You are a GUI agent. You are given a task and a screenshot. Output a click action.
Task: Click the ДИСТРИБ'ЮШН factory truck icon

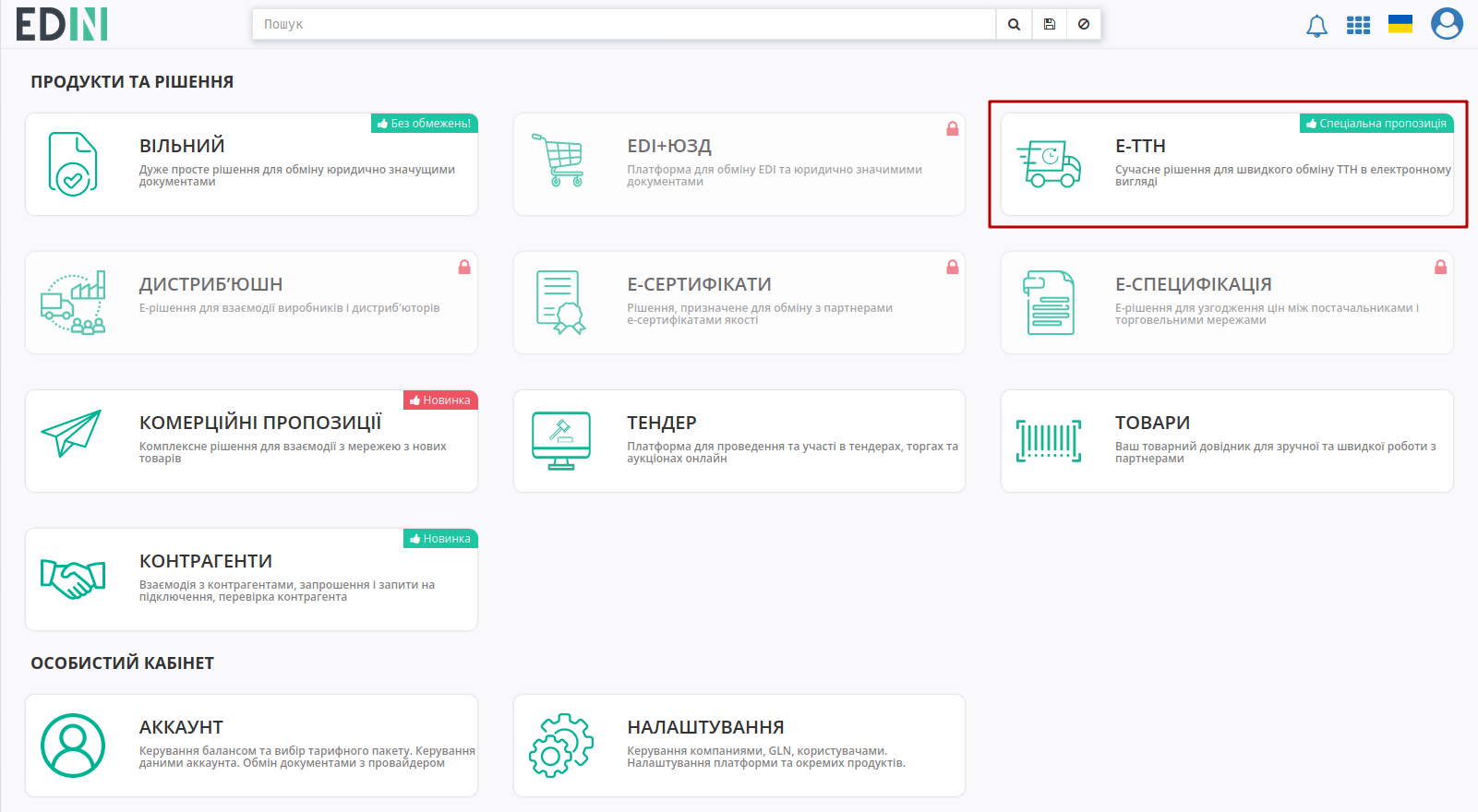[x=73, y=303]
